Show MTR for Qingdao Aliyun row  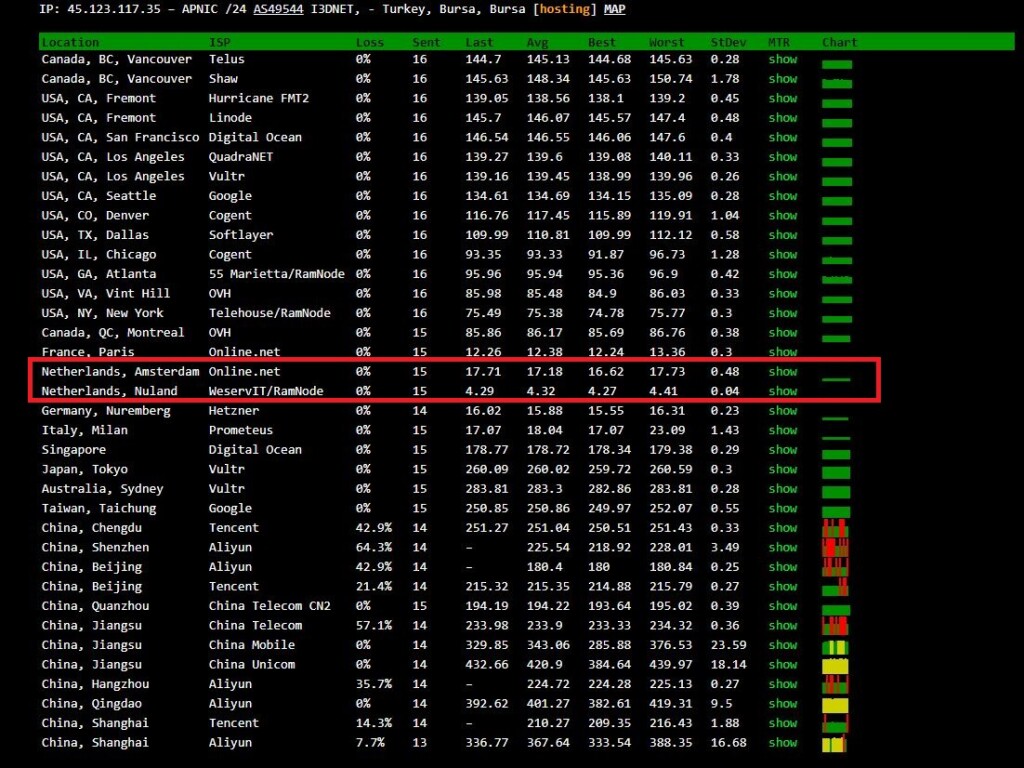[782, 704]
